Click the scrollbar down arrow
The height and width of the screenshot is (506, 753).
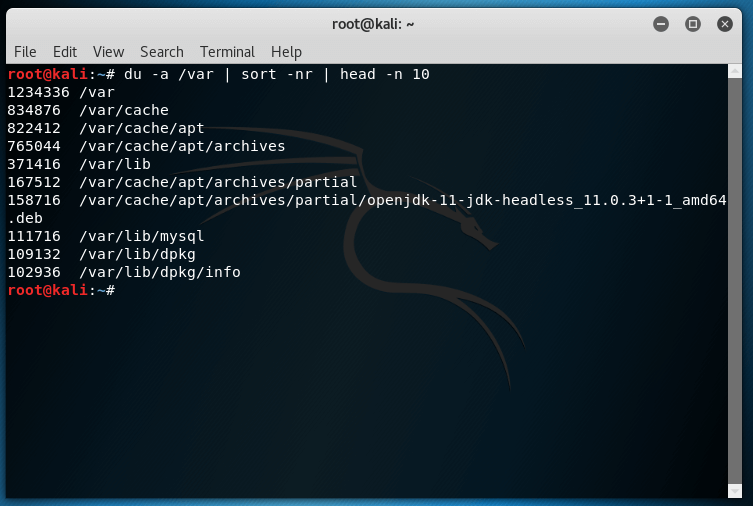coord(735,491)
